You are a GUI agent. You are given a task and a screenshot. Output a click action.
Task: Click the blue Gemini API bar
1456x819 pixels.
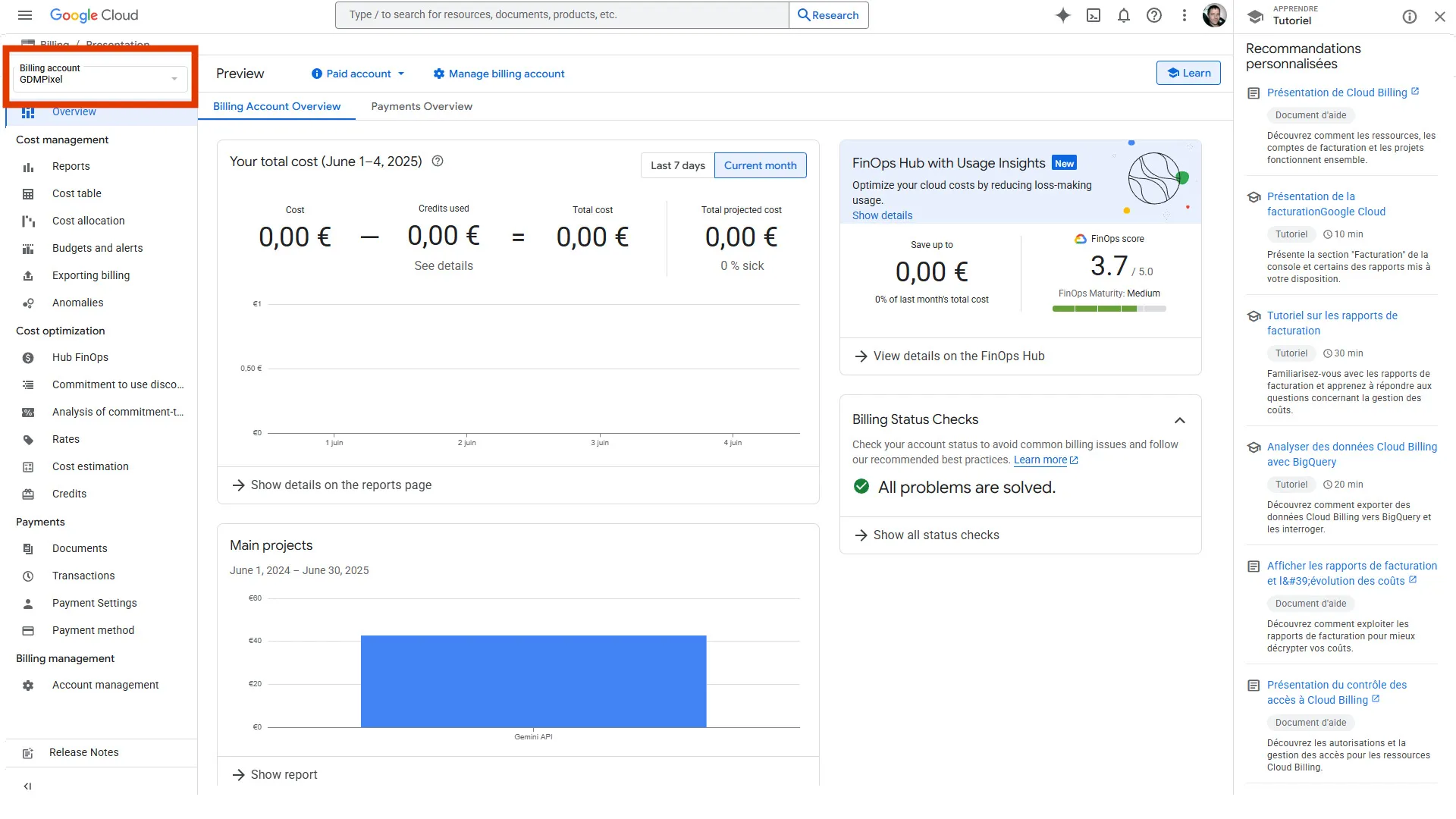(x=533, y=681)
